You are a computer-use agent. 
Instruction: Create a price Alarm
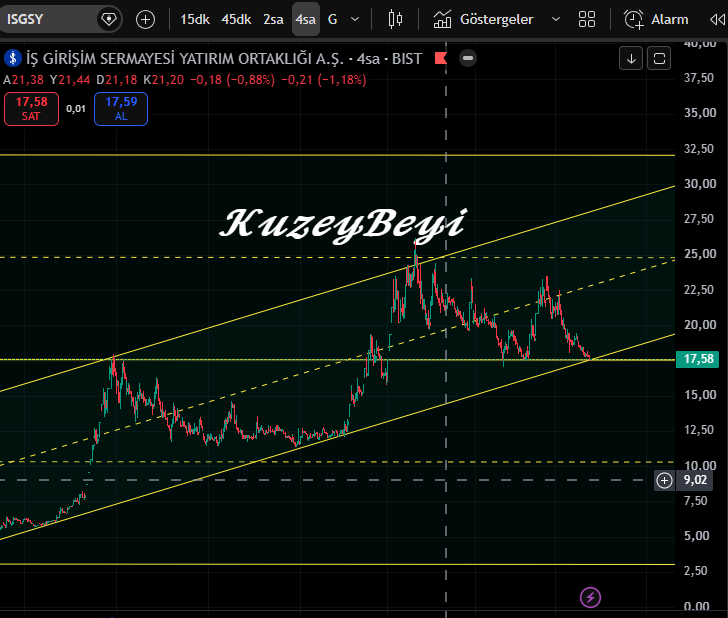(656, 20)
